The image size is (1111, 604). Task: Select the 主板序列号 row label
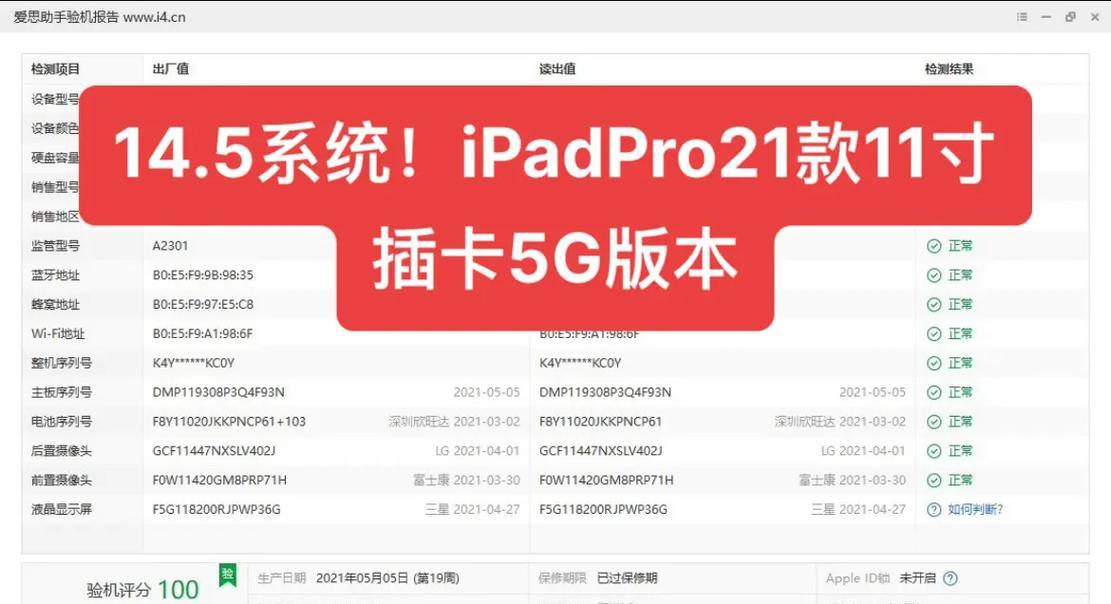(x=62, y=392)
